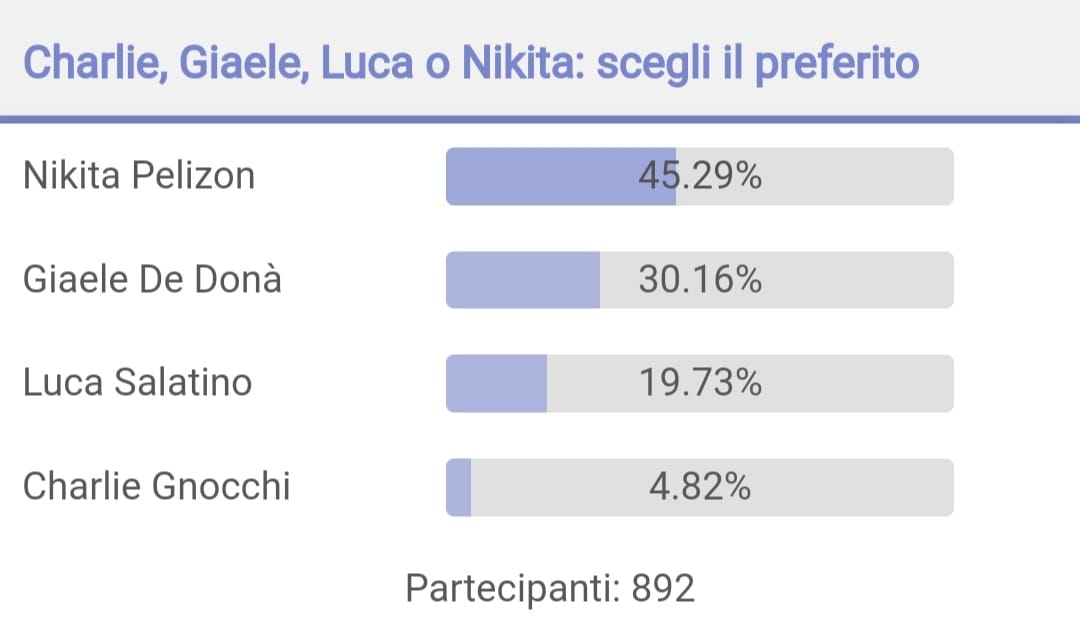Click the Partecipanti: 892 count text
The width and height of the screenshot is (1080, 634).
(550, 589)
